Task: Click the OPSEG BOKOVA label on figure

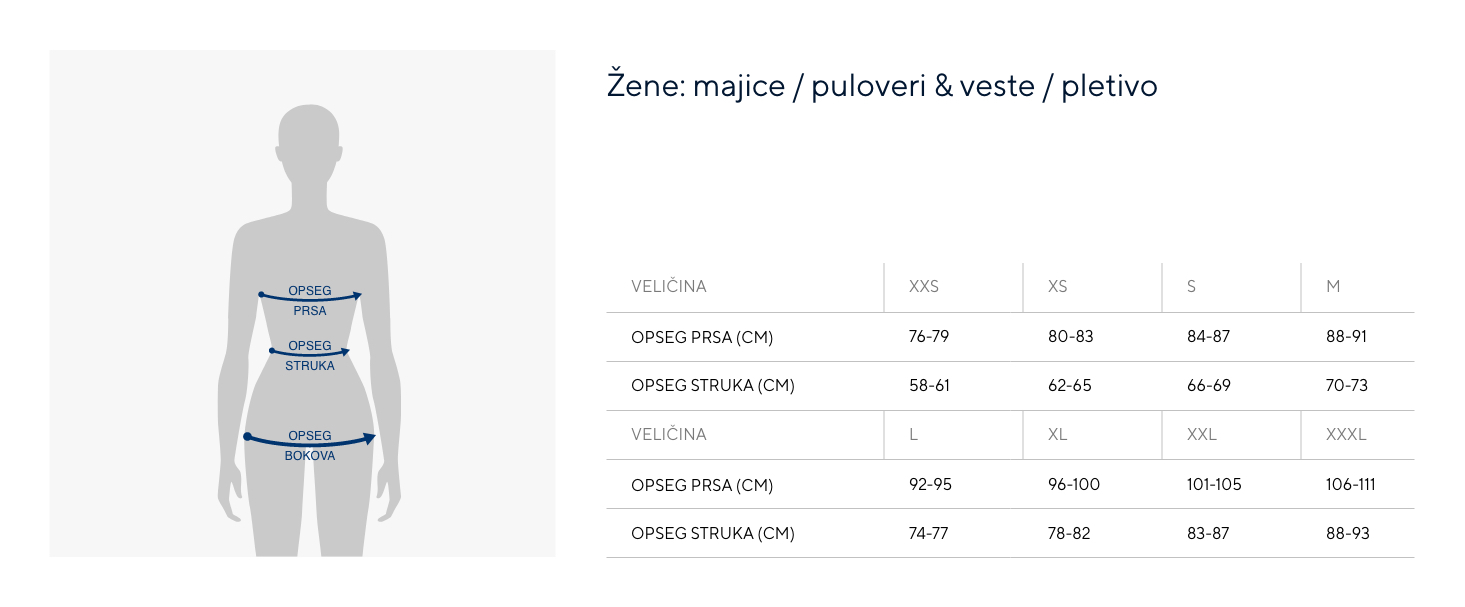Action: pos(310,446)
